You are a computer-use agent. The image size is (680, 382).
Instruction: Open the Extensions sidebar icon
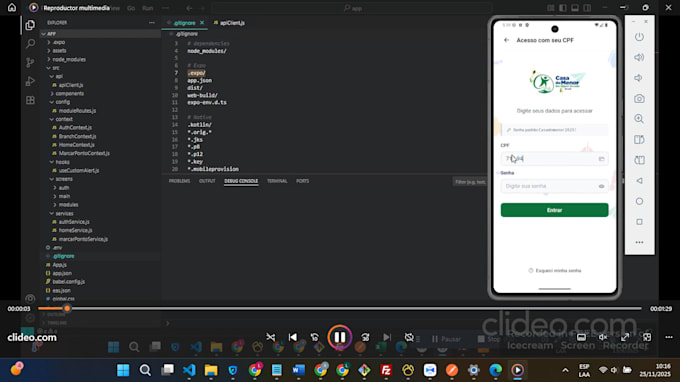coord(30,100)
